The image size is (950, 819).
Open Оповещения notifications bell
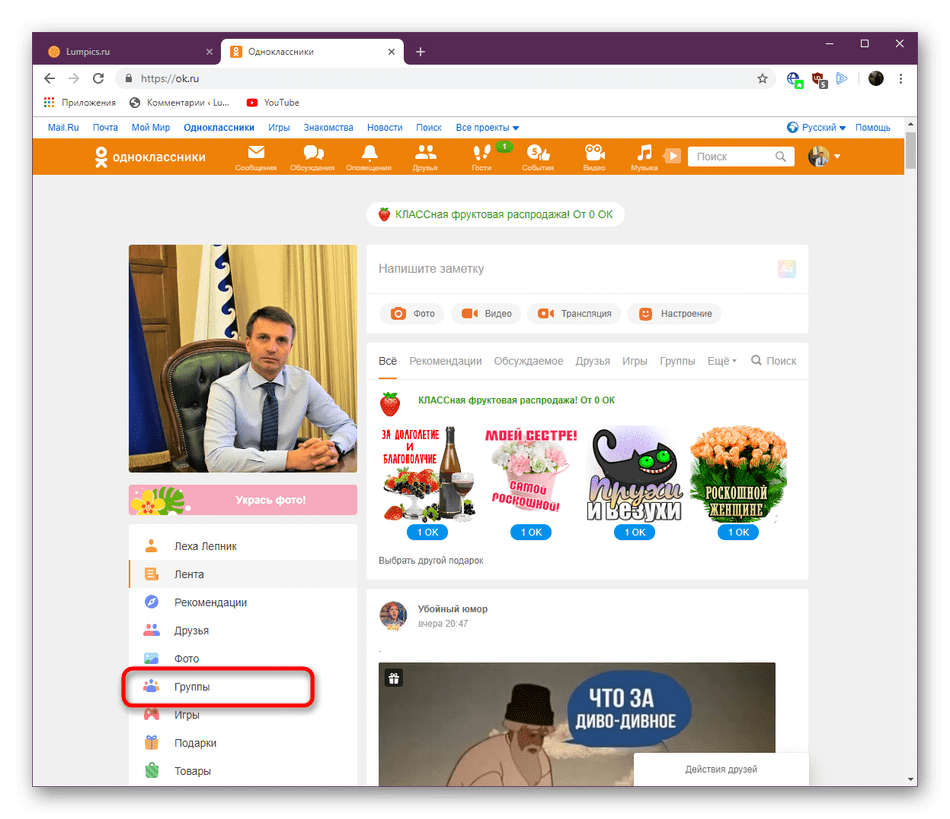point(368,157)
